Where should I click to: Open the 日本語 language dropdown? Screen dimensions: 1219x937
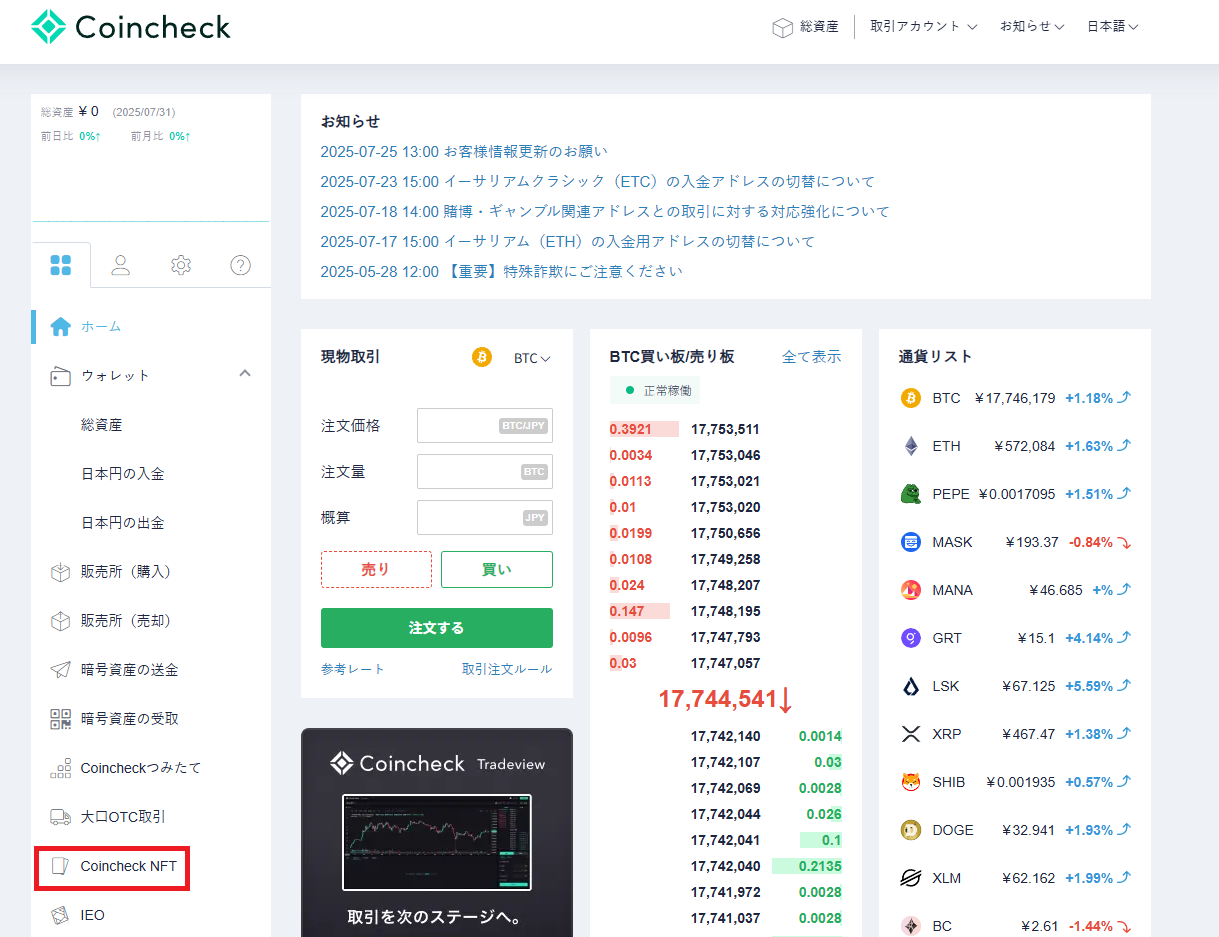pyautogui.click(x=1112, y=27)
